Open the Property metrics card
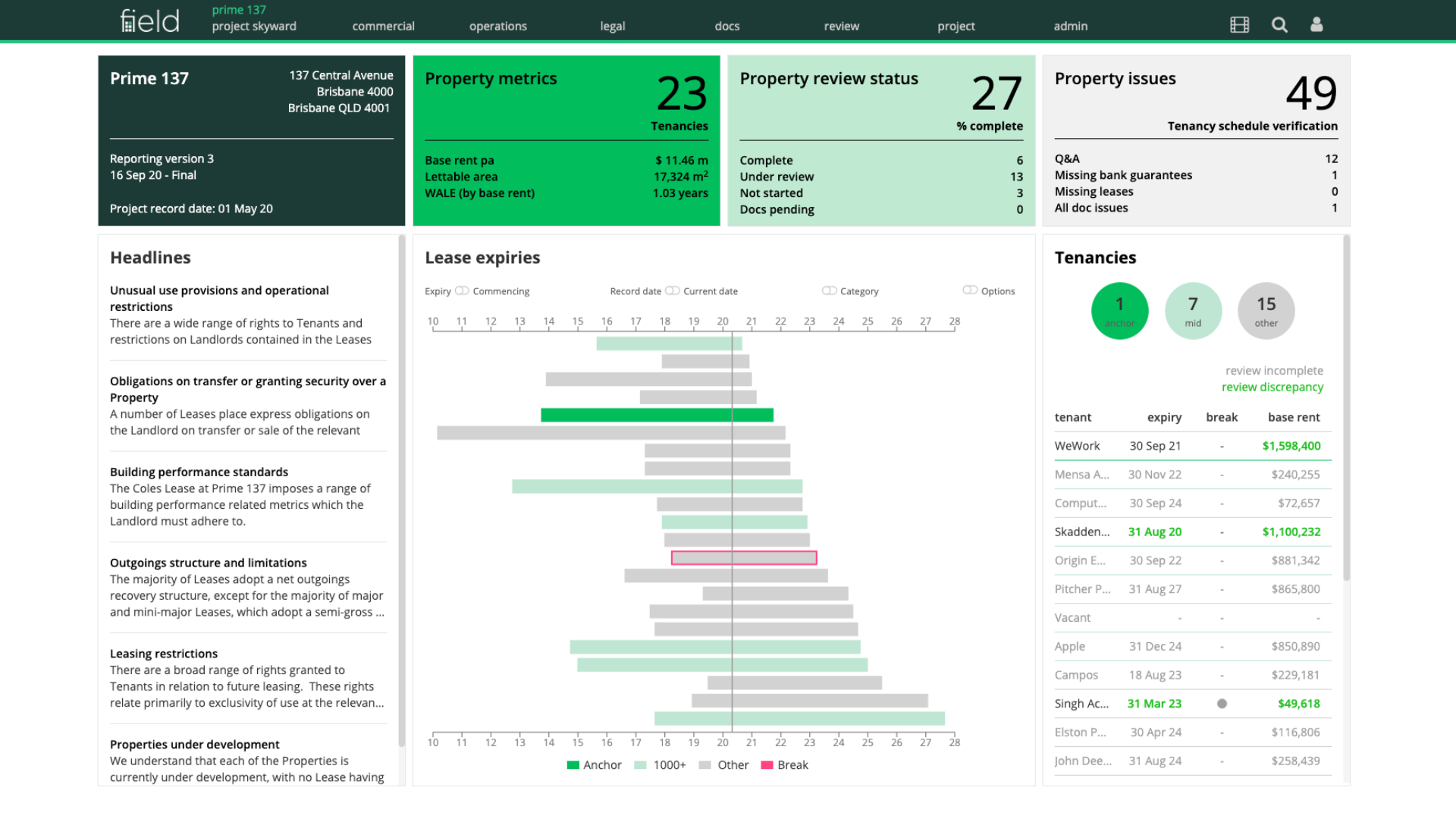 [x=566, y=140]
